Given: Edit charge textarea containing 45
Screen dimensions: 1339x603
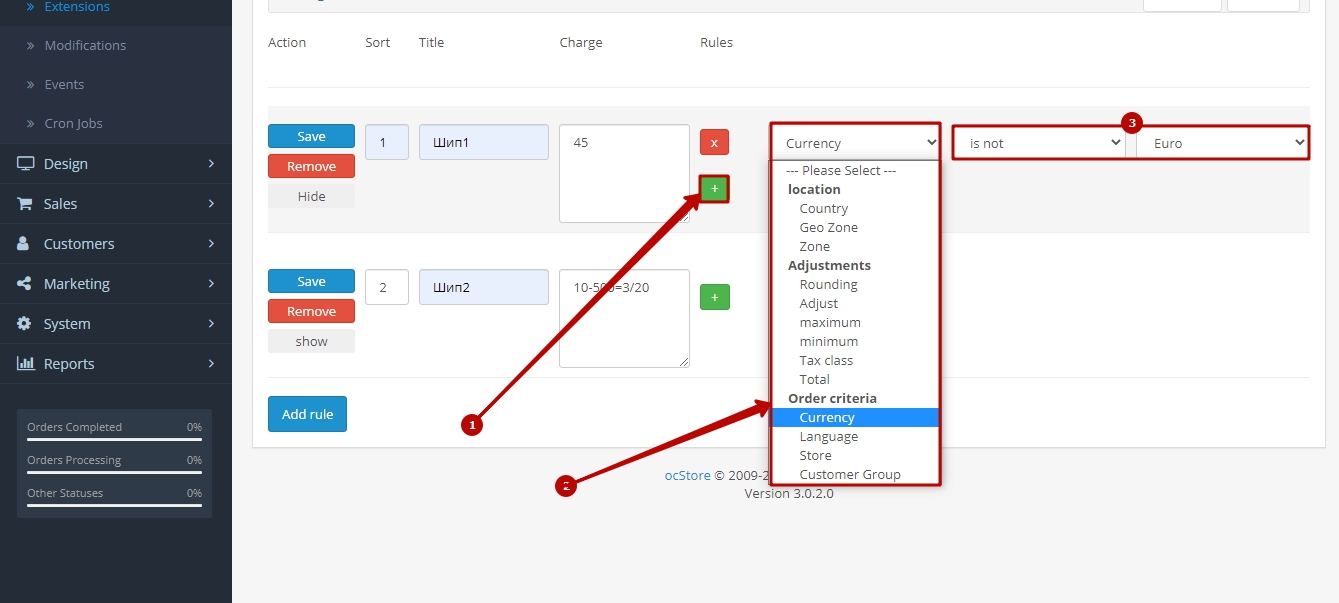Looking at the screenshot, I should click(x=624, y=173).
